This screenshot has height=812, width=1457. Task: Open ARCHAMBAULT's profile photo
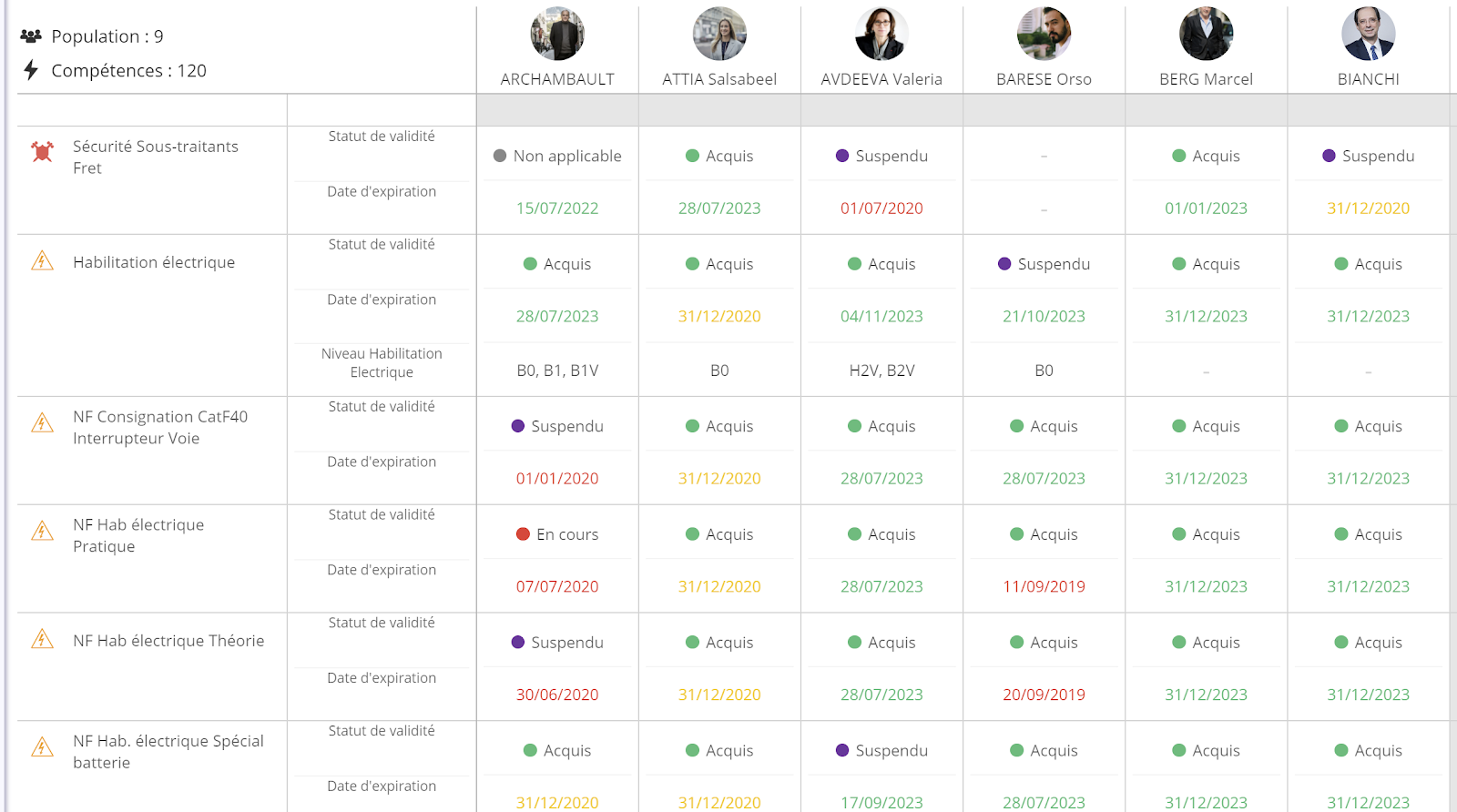557,35
